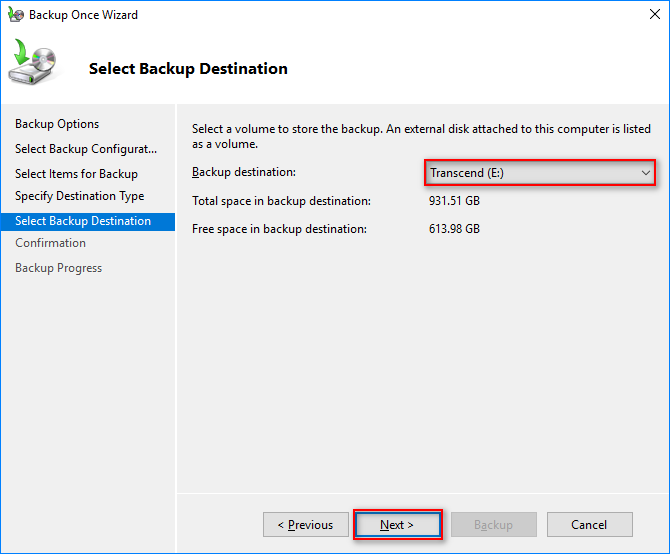This screenshot has width=670, height=554.
Task: Go back with the < Previous button
Action: coord(306,525)
